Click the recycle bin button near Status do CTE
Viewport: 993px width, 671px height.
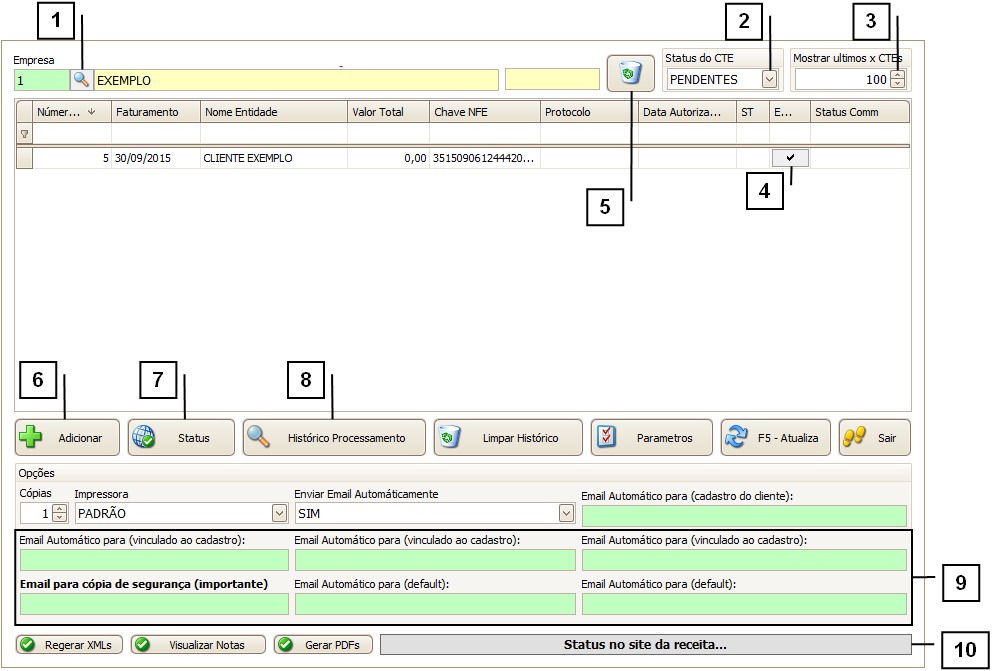pos(630,73)
